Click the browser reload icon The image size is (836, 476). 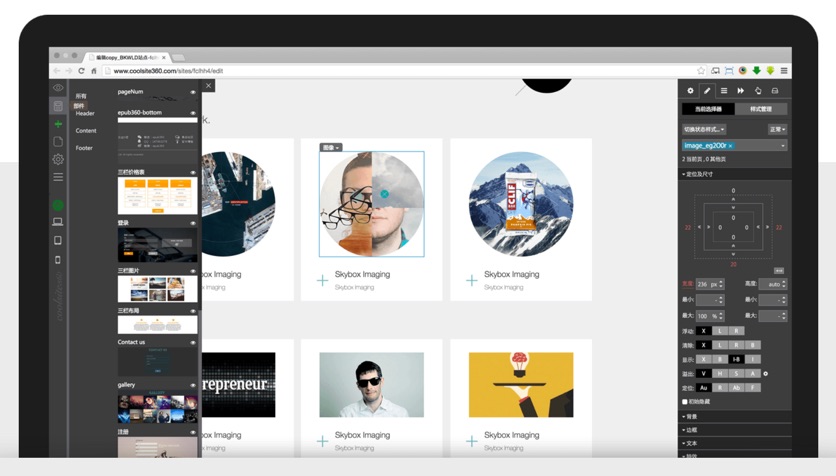(82, 70)
